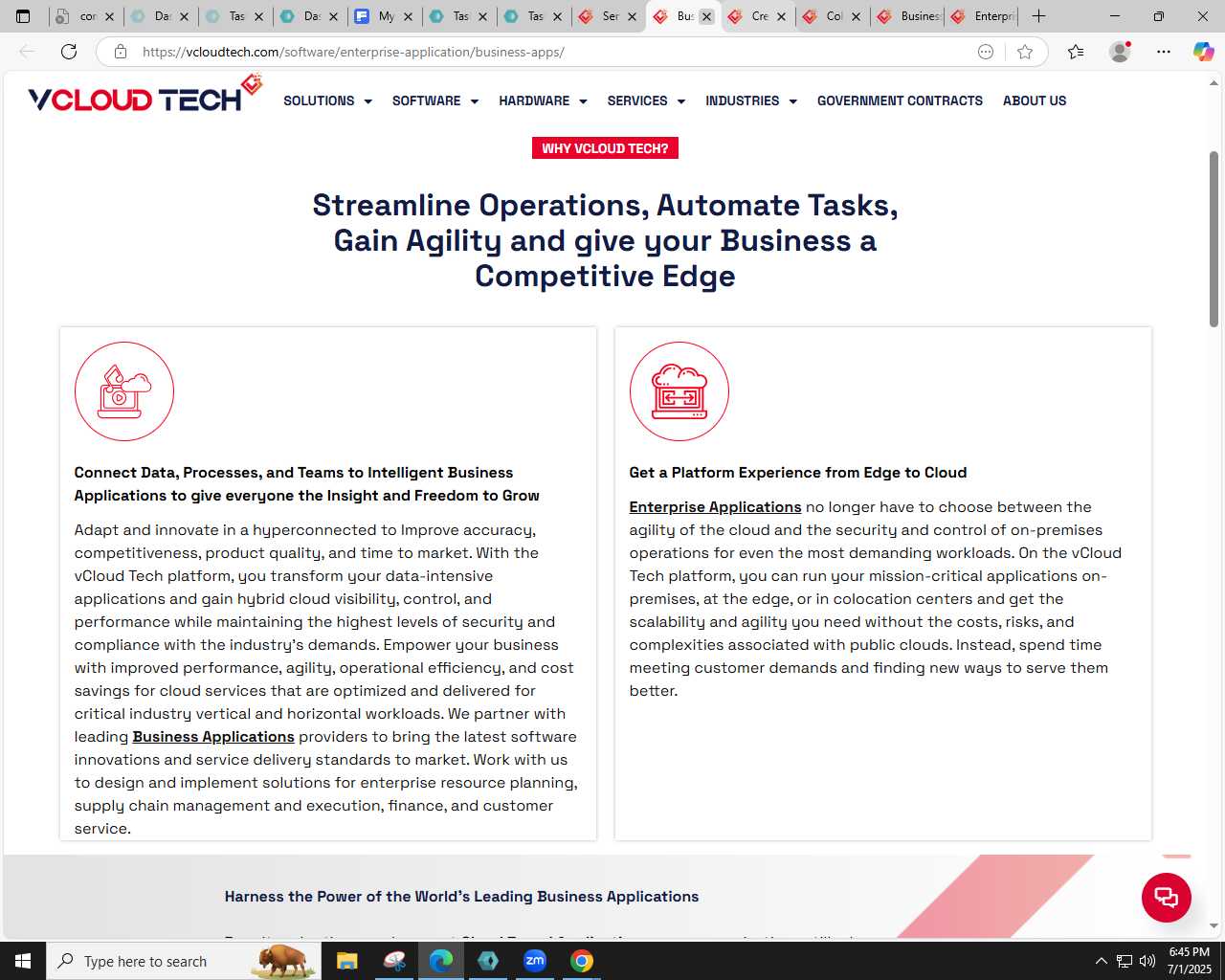
Task: View site information lock icon
Action: coord(121,52)
